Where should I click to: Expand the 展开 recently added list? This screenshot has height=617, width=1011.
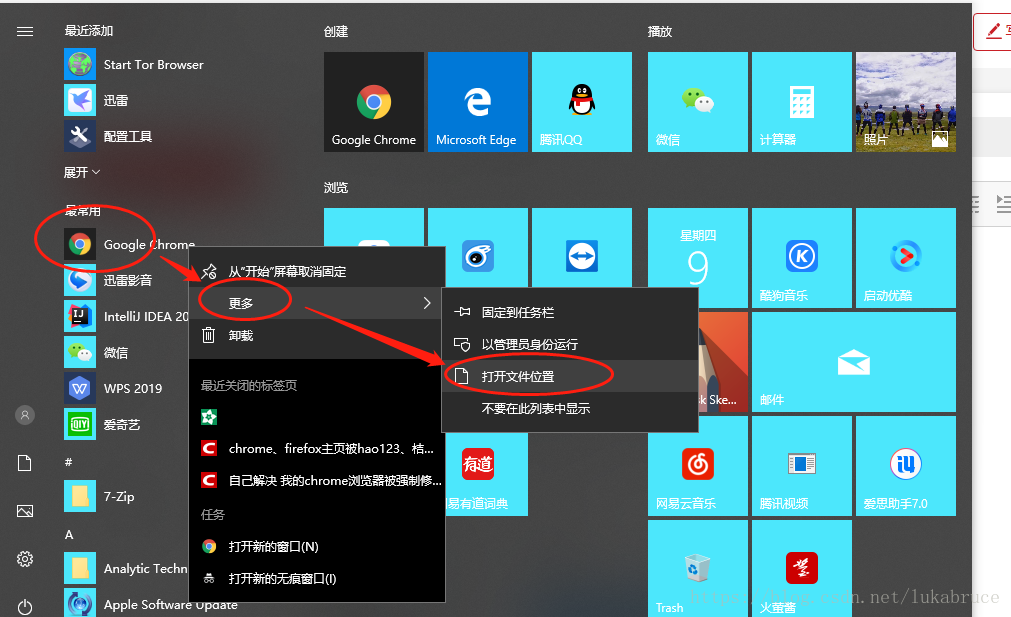point(82,172)
